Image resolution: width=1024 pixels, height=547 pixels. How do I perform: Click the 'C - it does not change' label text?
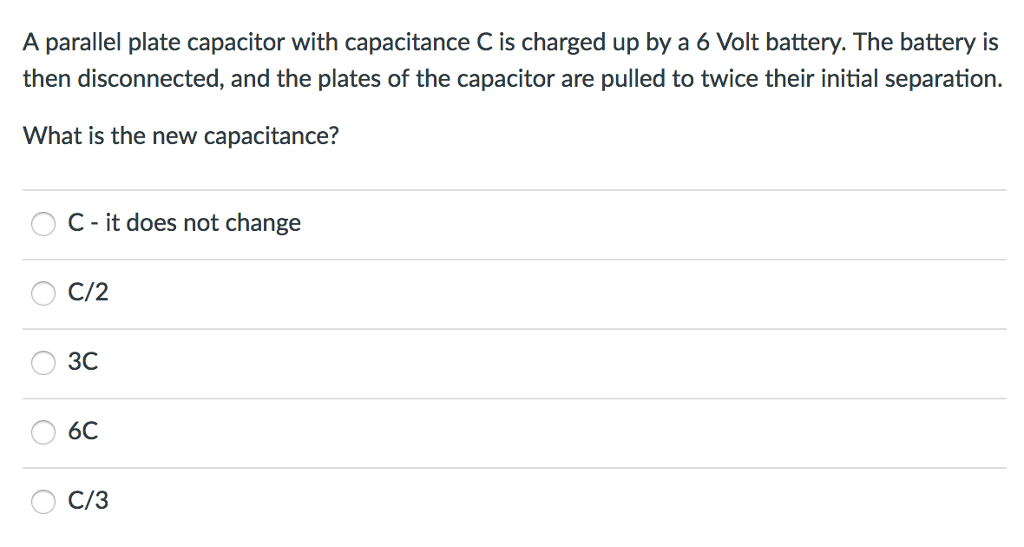pyautogui.click(x=184, y=223)
